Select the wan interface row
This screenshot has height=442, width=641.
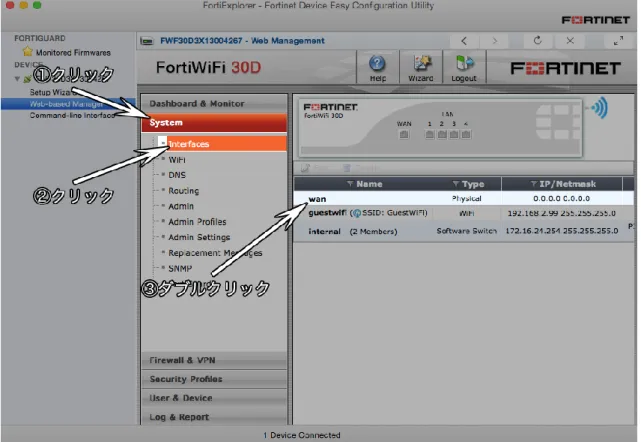coord(464,199)
